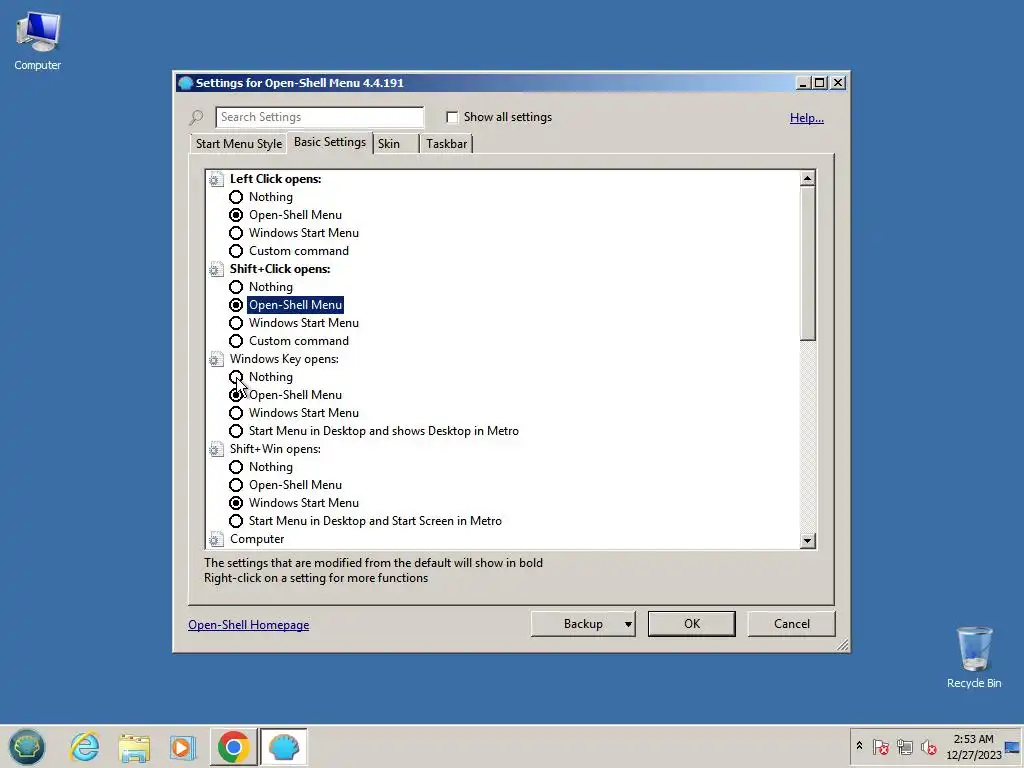Select Custom command under Shift+Click opens
Viewport: 1024px width, 768px height.
click(236, 341)
